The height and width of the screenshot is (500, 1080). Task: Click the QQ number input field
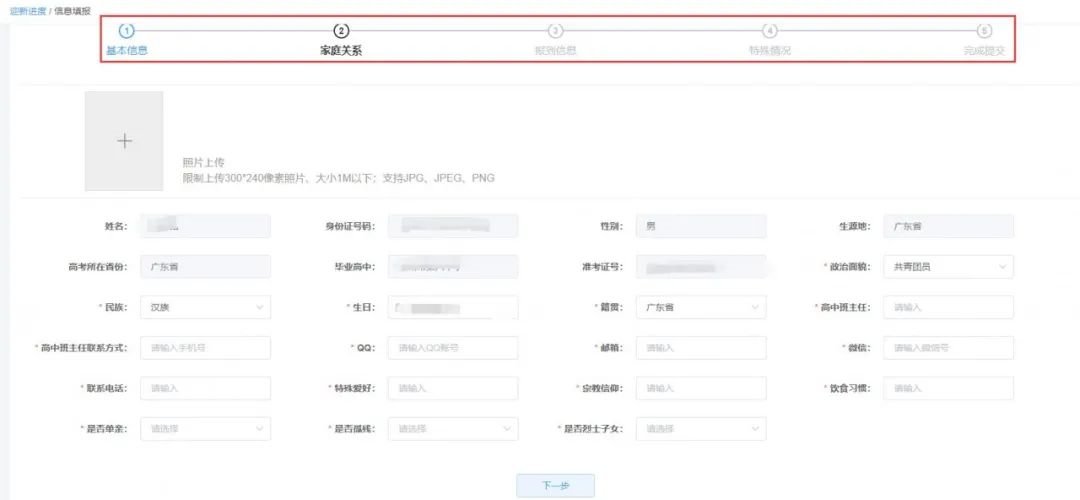coord(452,348)
